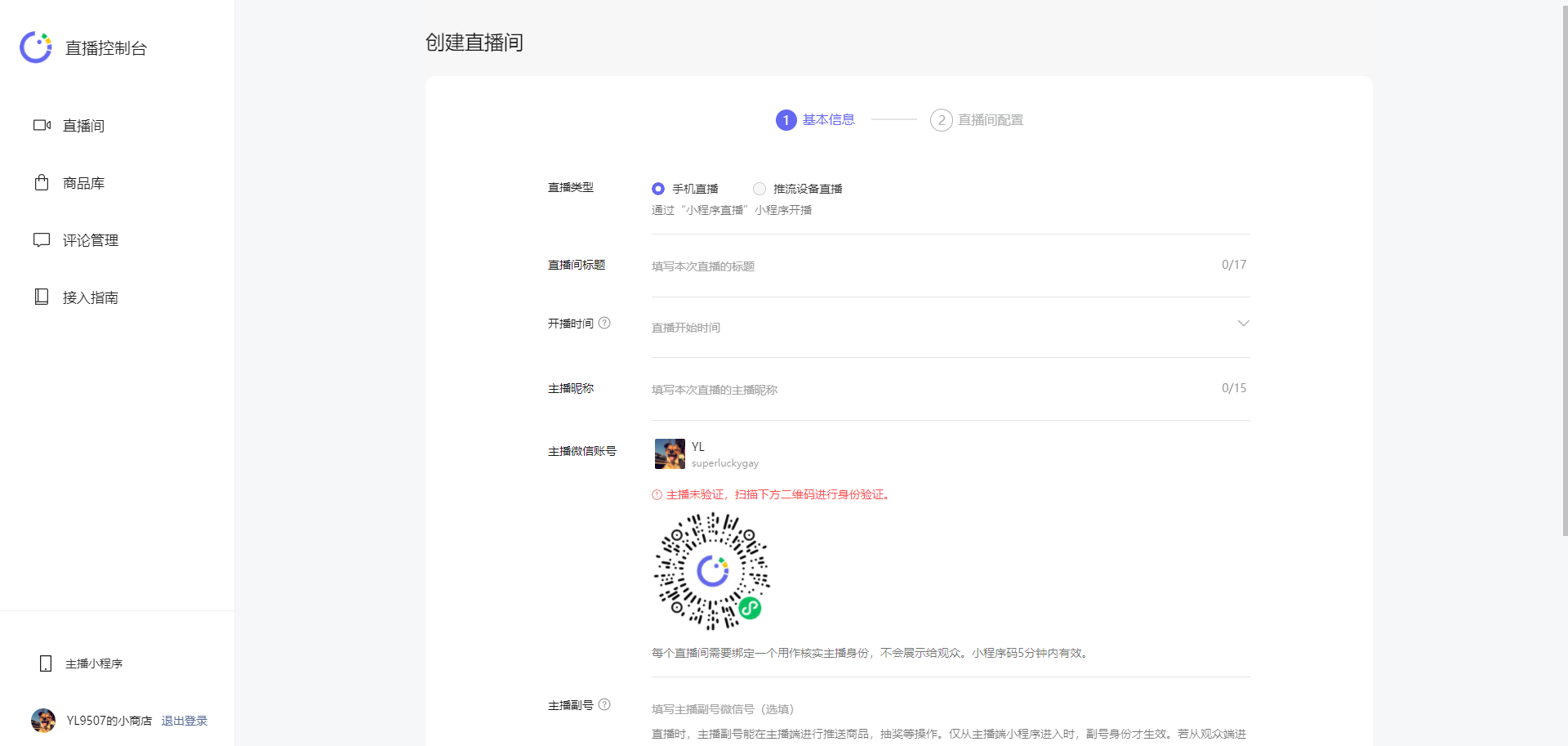Click the 退出登录 link
Viewport: 1568px width, 746px height.
185,721
